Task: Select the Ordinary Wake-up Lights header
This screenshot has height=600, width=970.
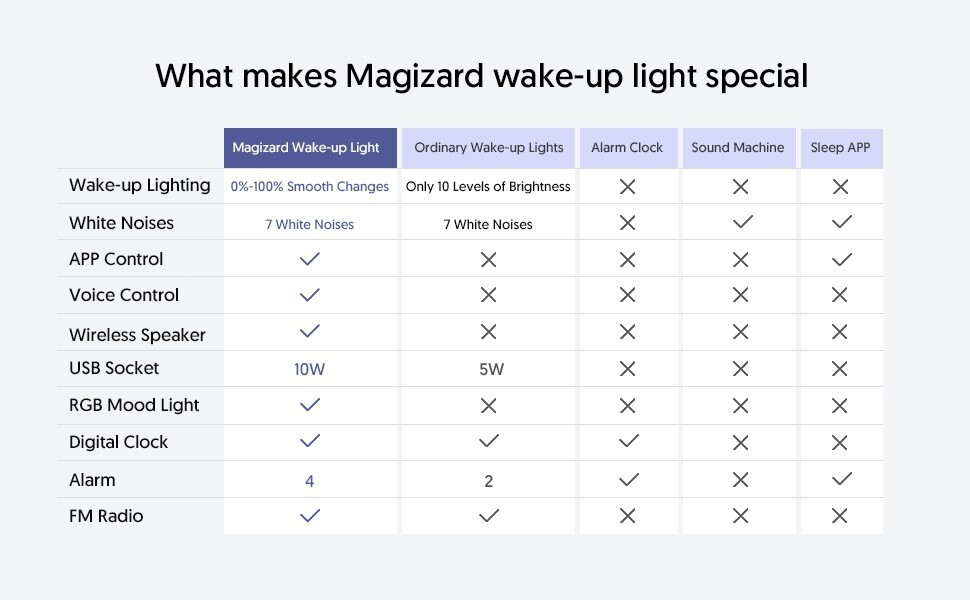Action: [488, 148]
